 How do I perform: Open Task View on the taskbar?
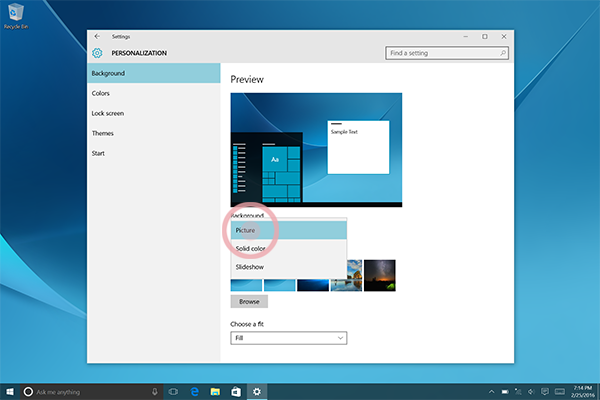(173, 392)
